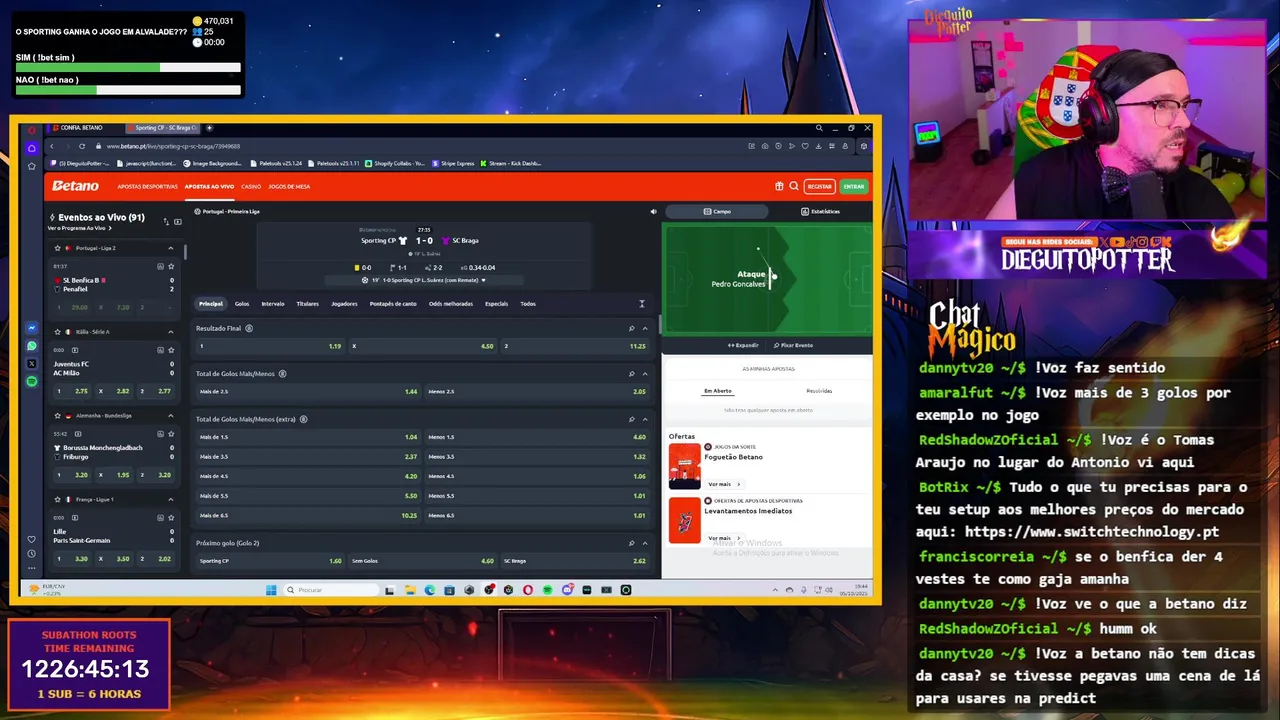This screenshot has height=720, width=1280.
Task: Click the green ENTRAR button
Action: pos(853,186)
